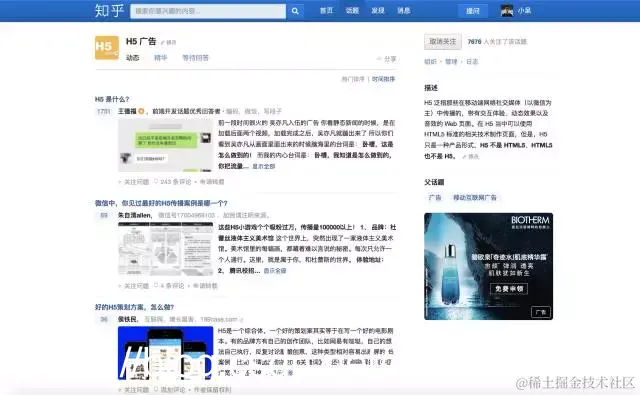
Task: Open the question H5 是什么?
Action: (x=112, y=99)
